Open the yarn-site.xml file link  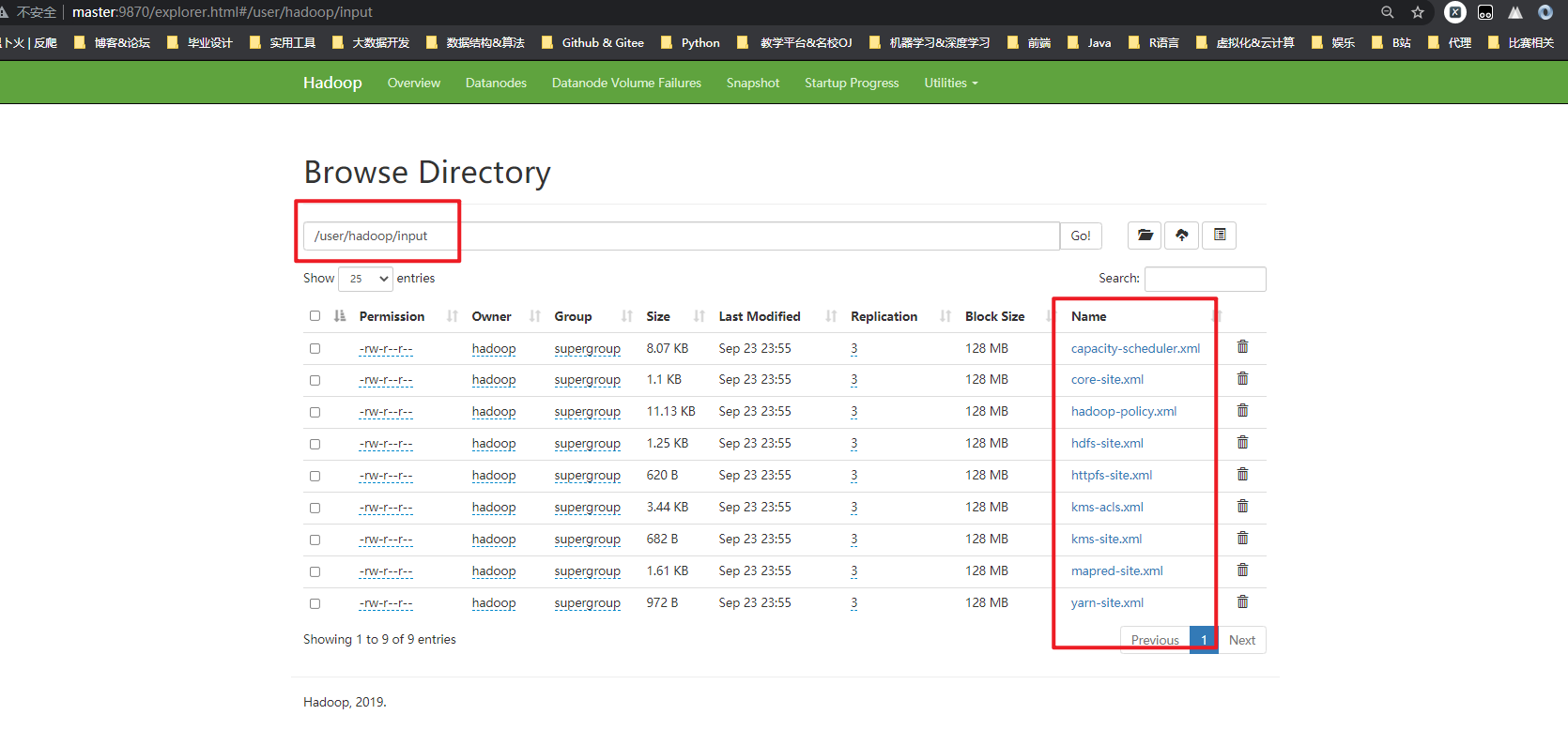click(1107, 603)
